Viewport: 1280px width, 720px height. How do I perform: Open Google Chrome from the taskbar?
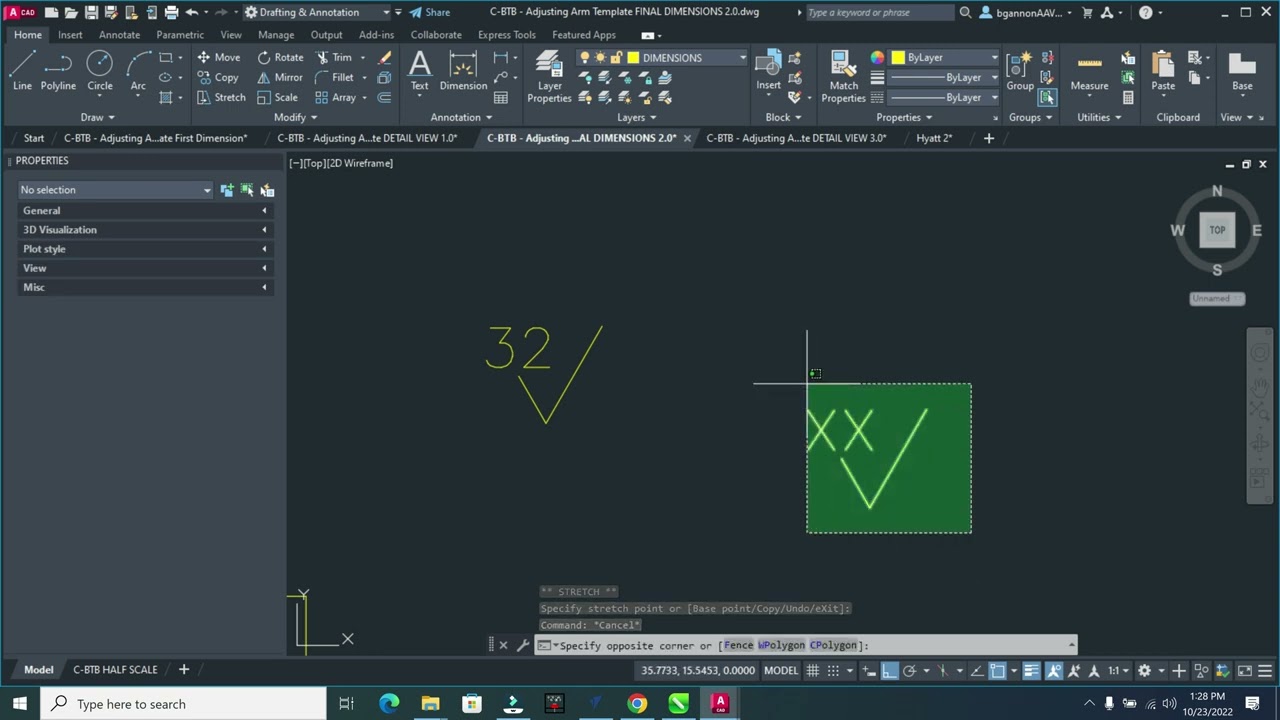[636, 704]
